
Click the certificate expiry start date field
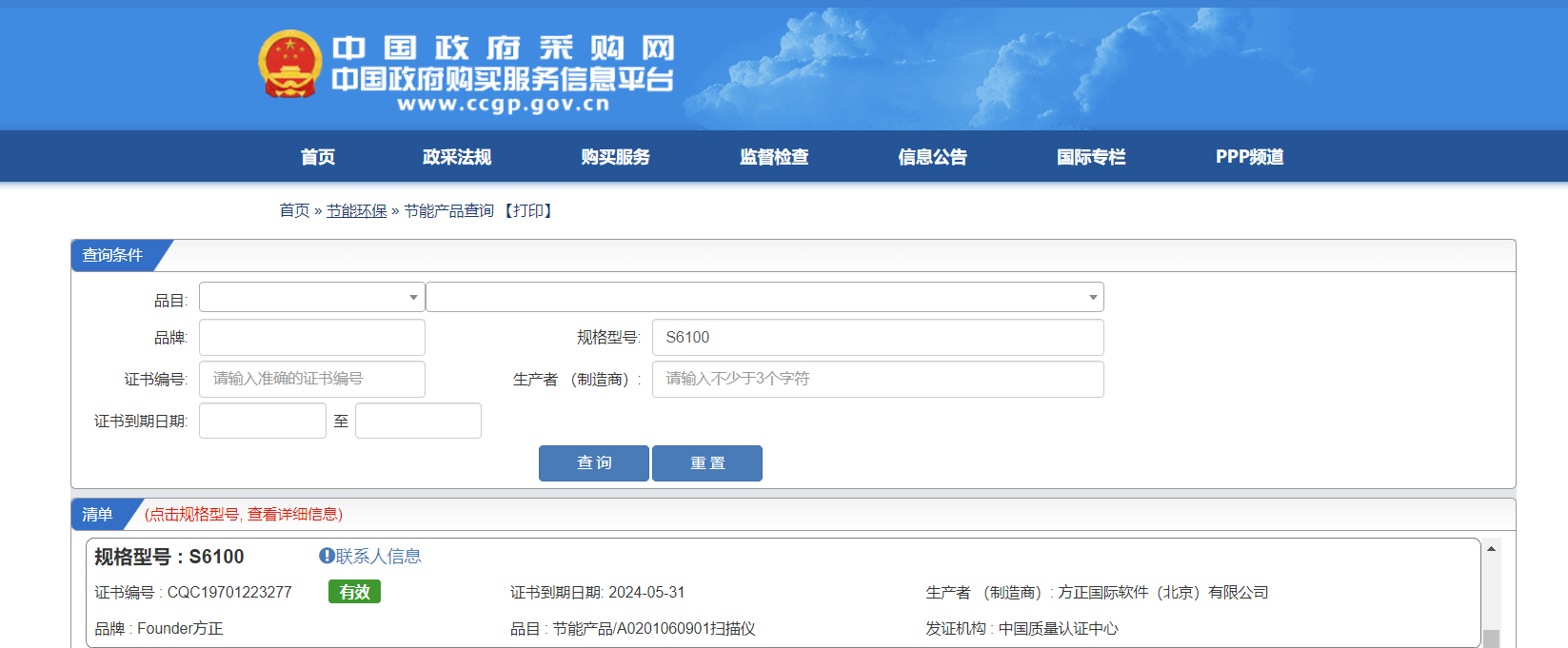tap(262, 421)
